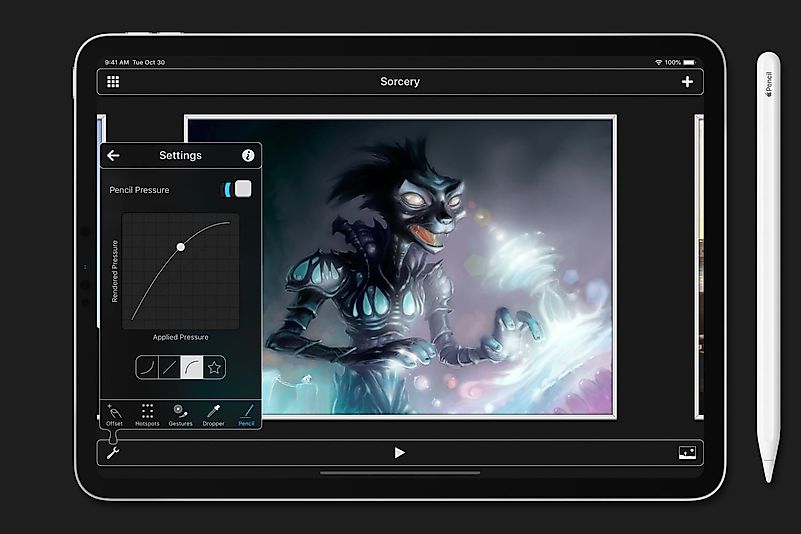Switch to the Gestures tab
Viewport: 801px width, 534px height.
tap(180, 415)
